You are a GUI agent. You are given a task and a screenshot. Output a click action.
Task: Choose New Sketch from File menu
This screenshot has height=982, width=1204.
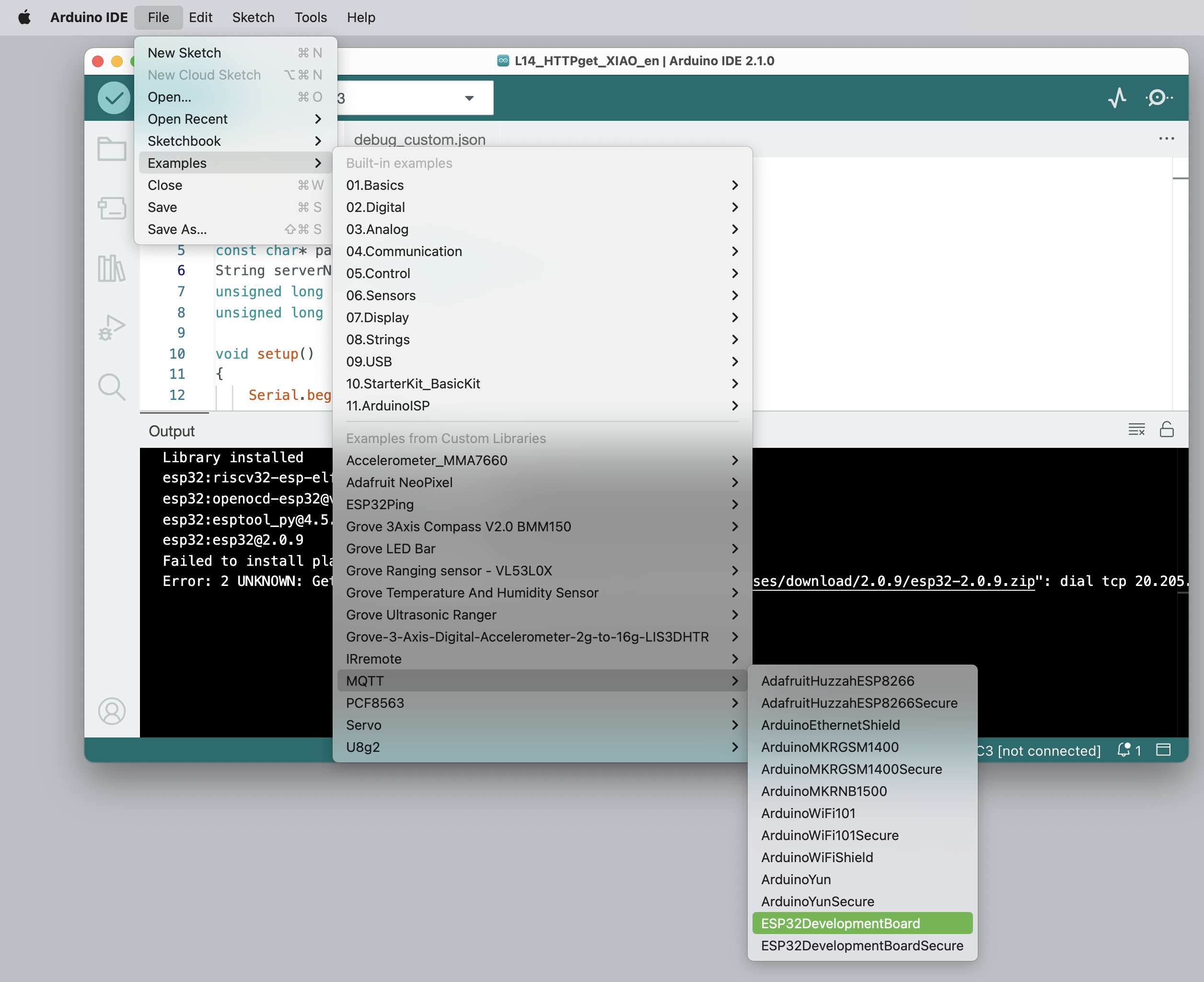235,53
